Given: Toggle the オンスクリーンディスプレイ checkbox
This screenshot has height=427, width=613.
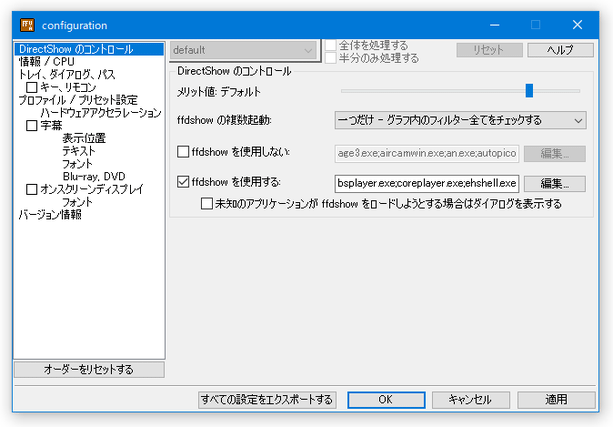Looking at the screenshot, I should (x=32, y=190).
